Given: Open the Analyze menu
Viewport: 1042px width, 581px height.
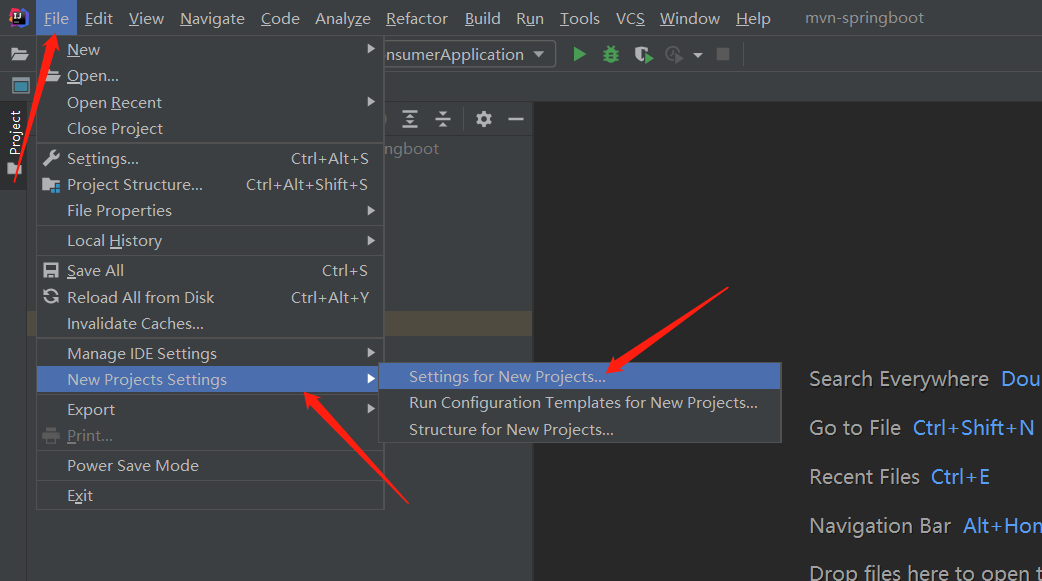Looking at the screenshot, I should [343, 19].
